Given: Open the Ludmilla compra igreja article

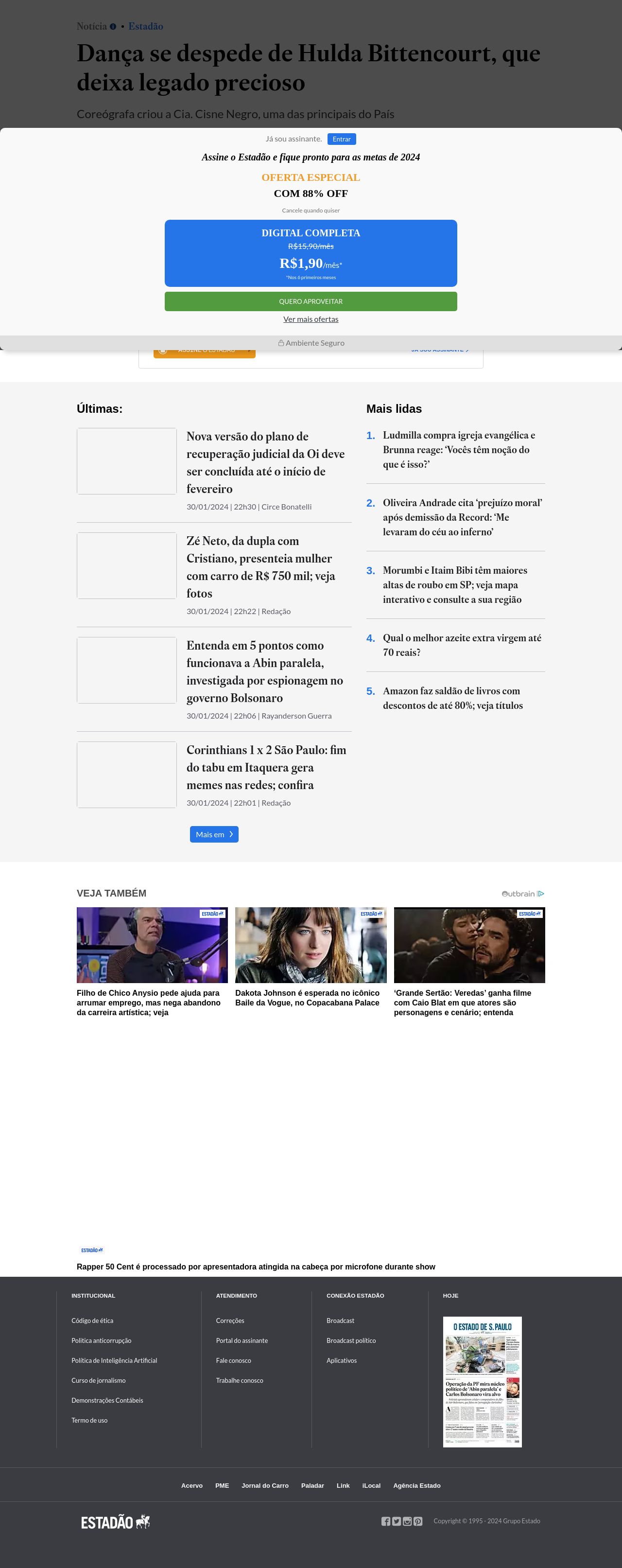Looking at the screenshot, I should [458, 449].
